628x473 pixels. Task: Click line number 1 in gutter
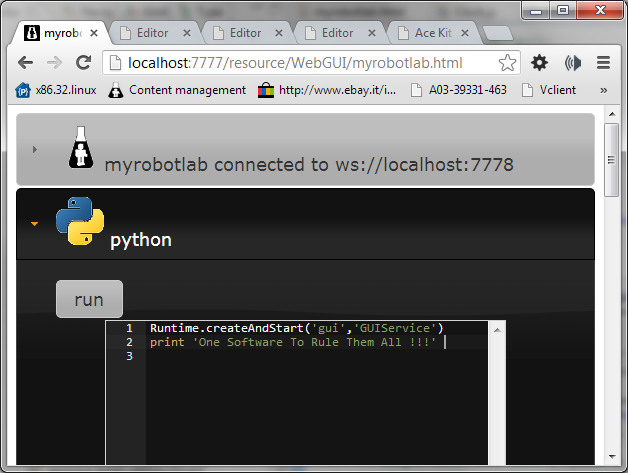click(129, 328)
